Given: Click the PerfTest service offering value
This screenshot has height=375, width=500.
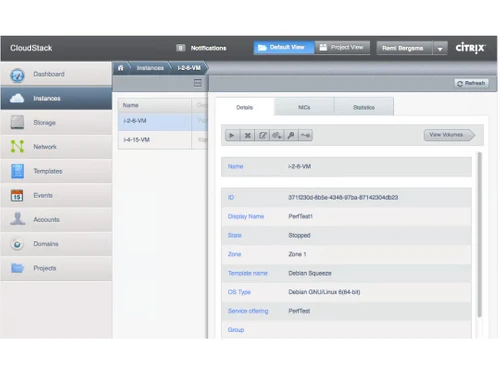Looking at the screenshot, I should click(x=299, y=311).
